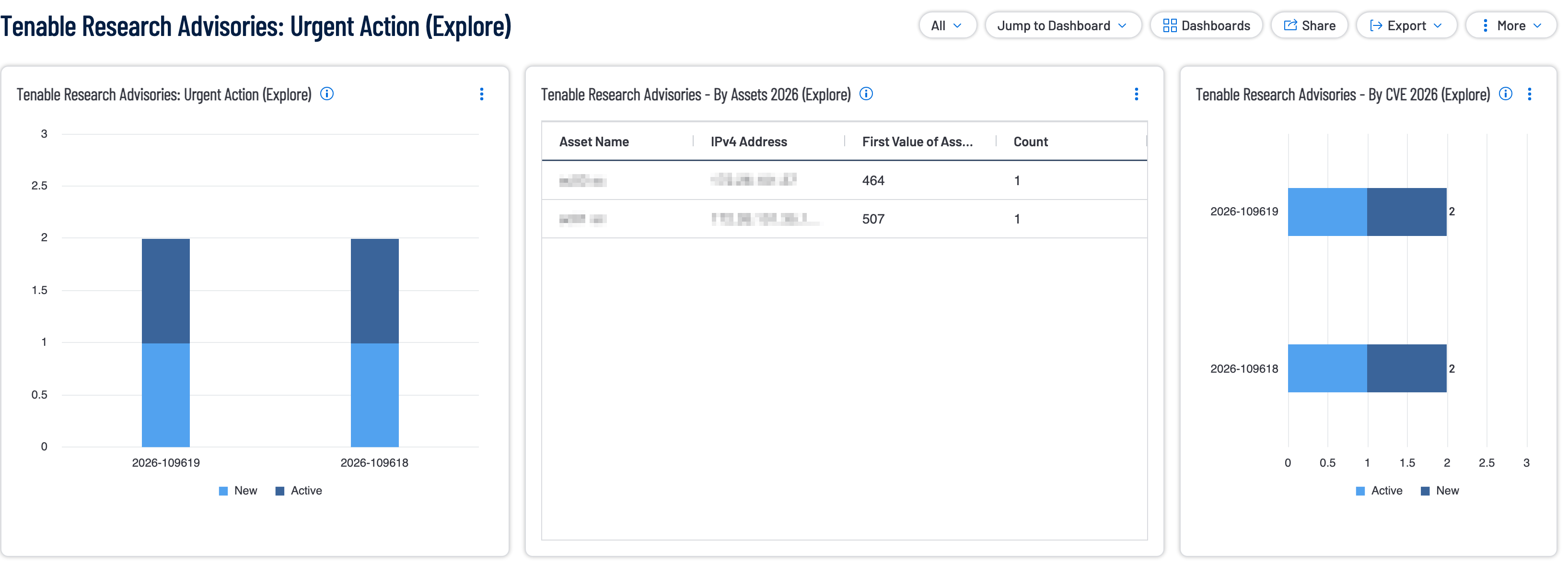The image size is (1568, 565).
Task: Click New segment of 2026-109618 vertical bar
Action: [x=374, y=395]
